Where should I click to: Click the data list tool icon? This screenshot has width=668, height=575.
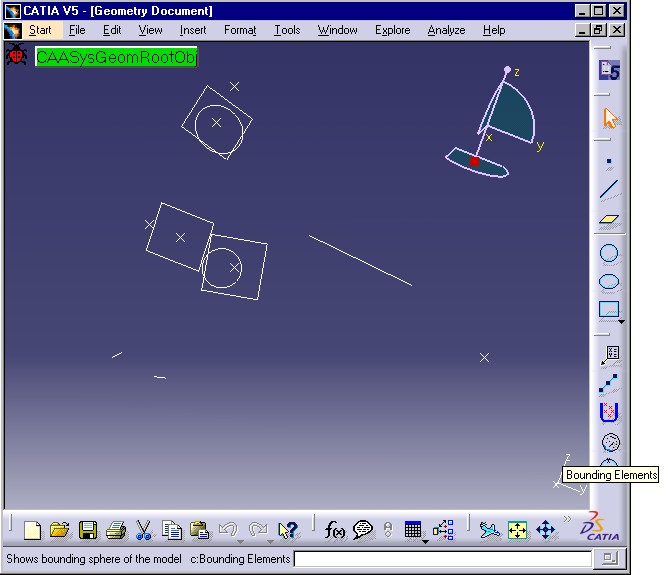tap(610, 355)
